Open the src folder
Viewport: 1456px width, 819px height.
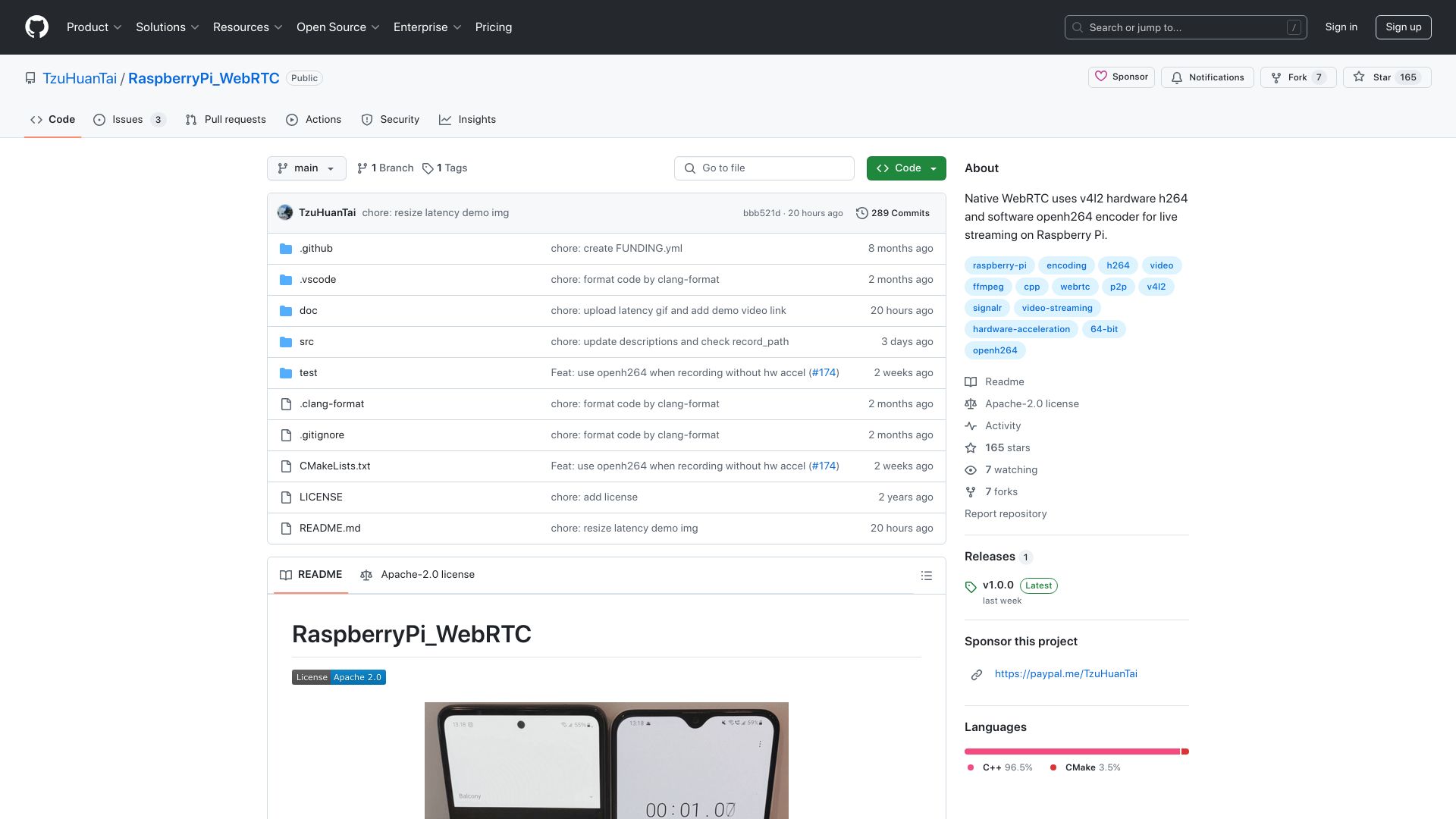tap(306, 342)
